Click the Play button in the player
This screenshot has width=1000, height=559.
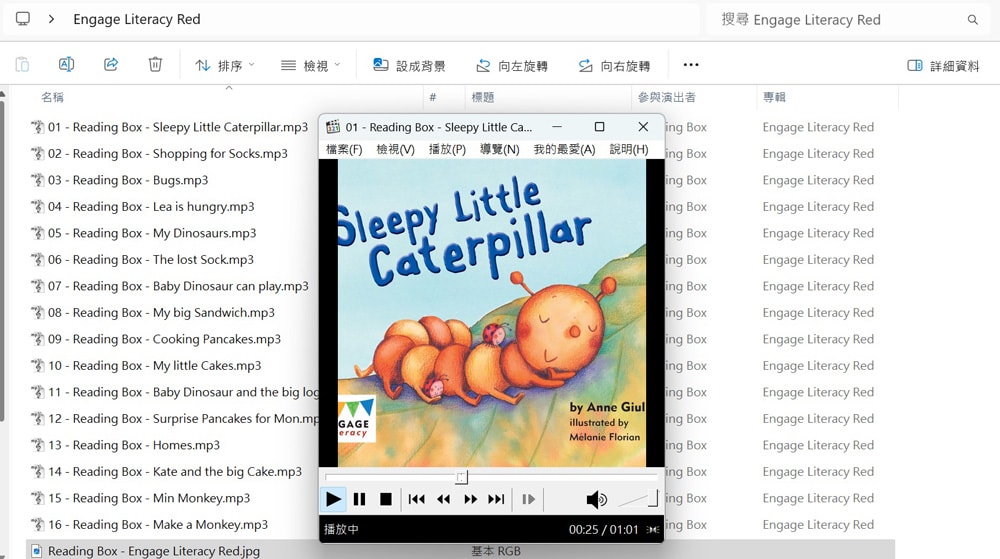point(333,499)
